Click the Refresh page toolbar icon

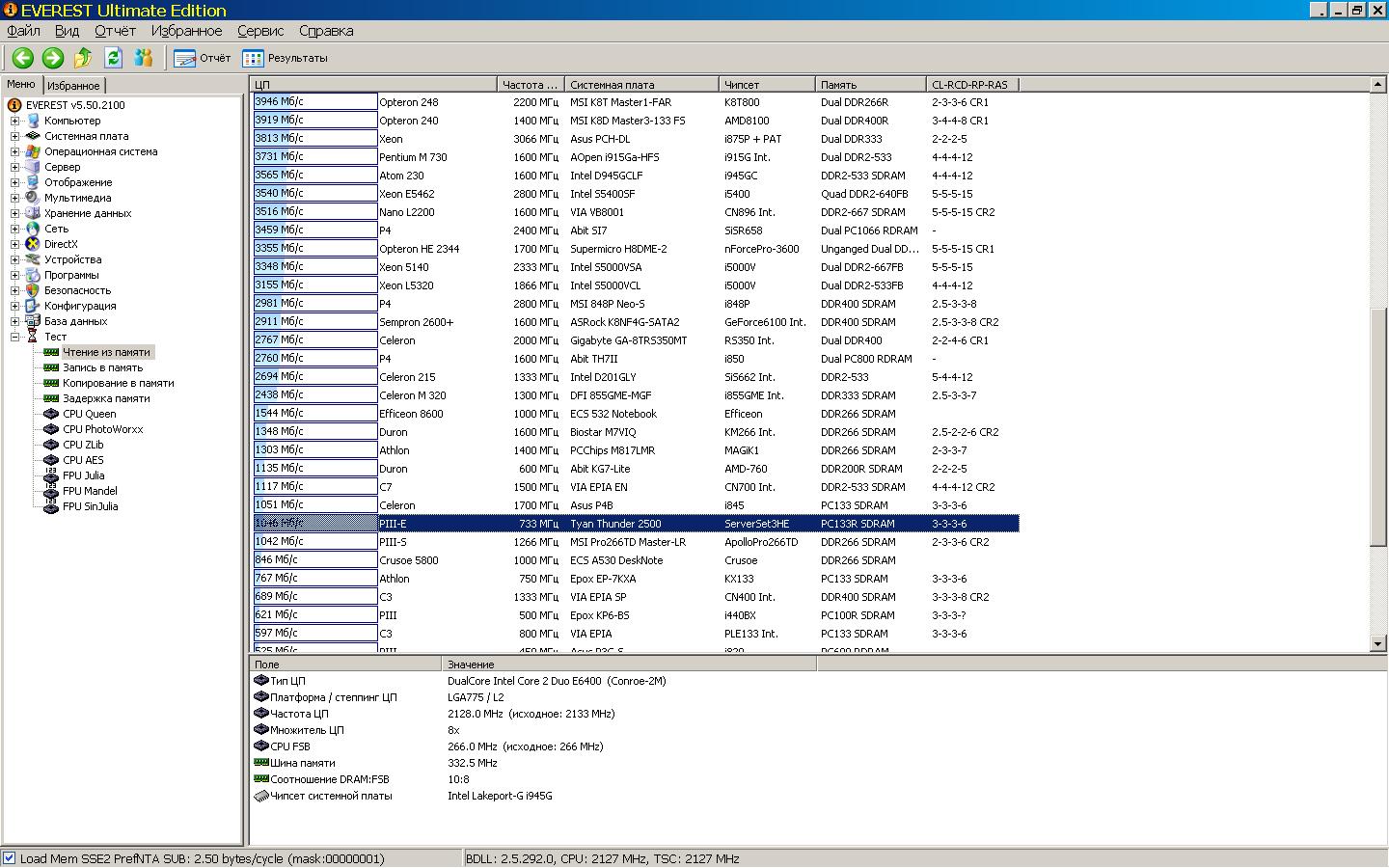(x=114, y=58)
